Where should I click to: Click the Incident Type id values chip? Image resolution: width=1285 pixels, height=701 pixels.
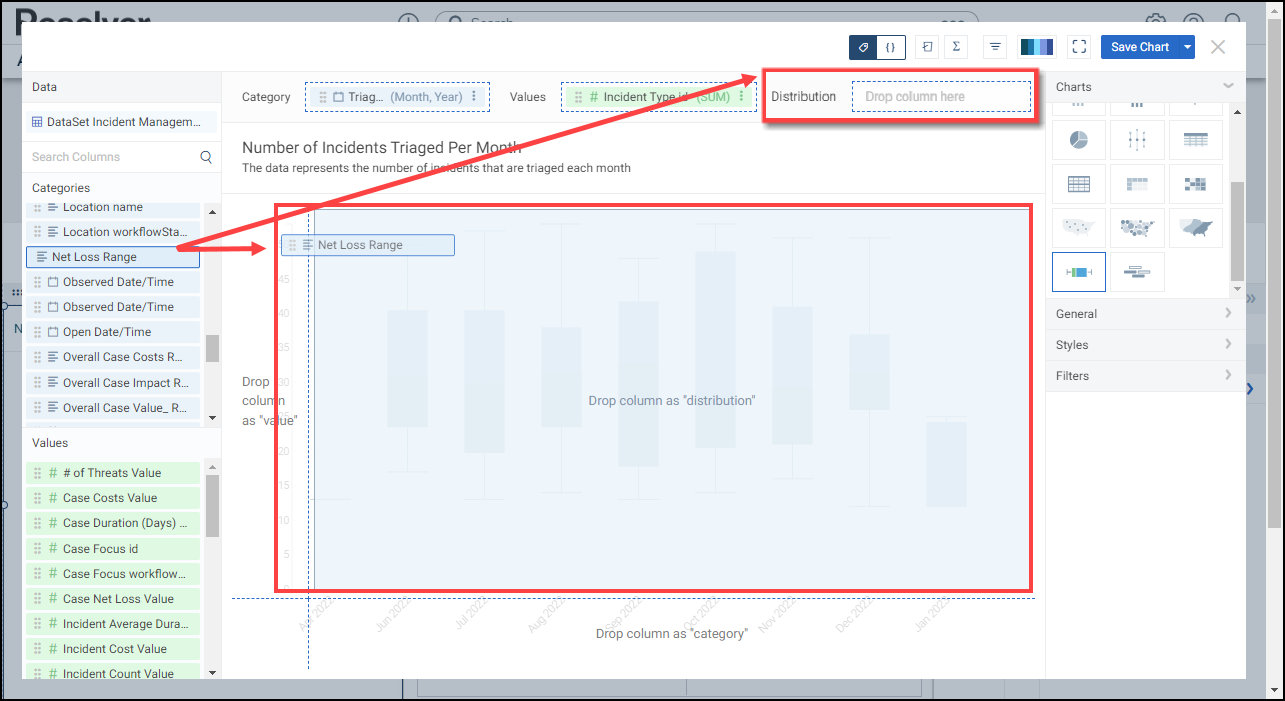click(657, 97)
